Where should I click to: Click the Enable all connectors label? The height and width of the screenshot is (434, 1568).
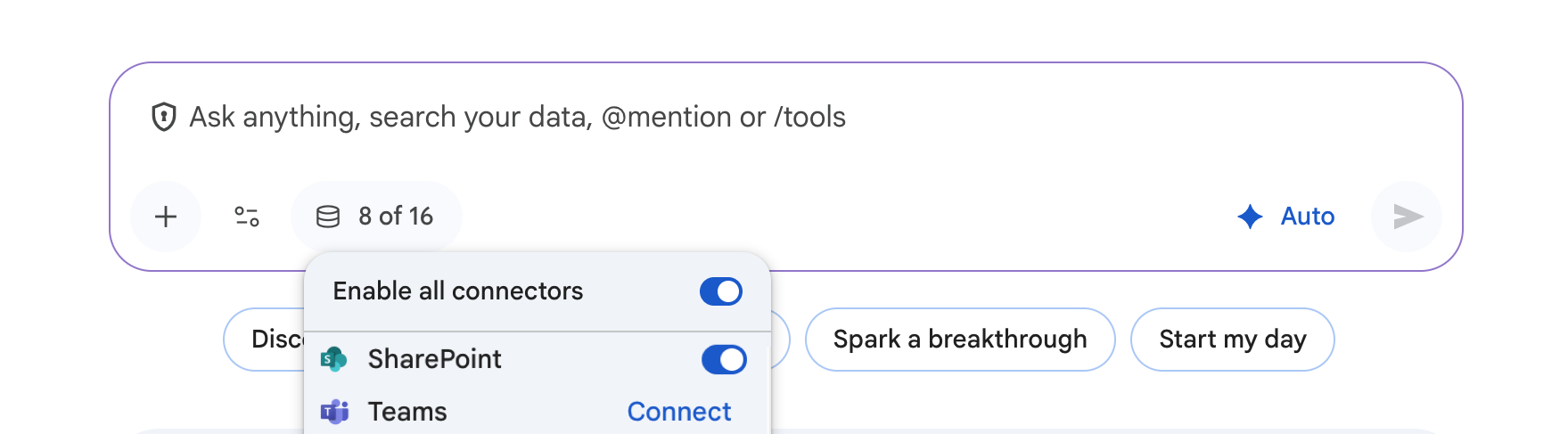(x=458, y=291)
